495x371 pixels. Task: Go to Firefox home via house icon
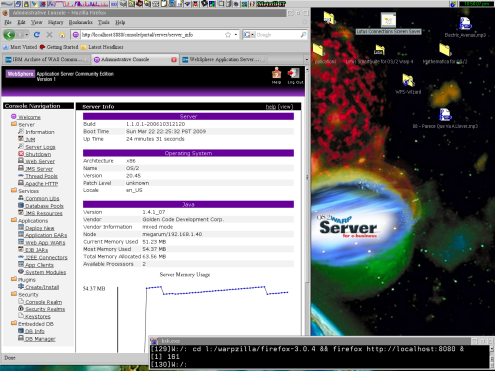click(62, 35)
